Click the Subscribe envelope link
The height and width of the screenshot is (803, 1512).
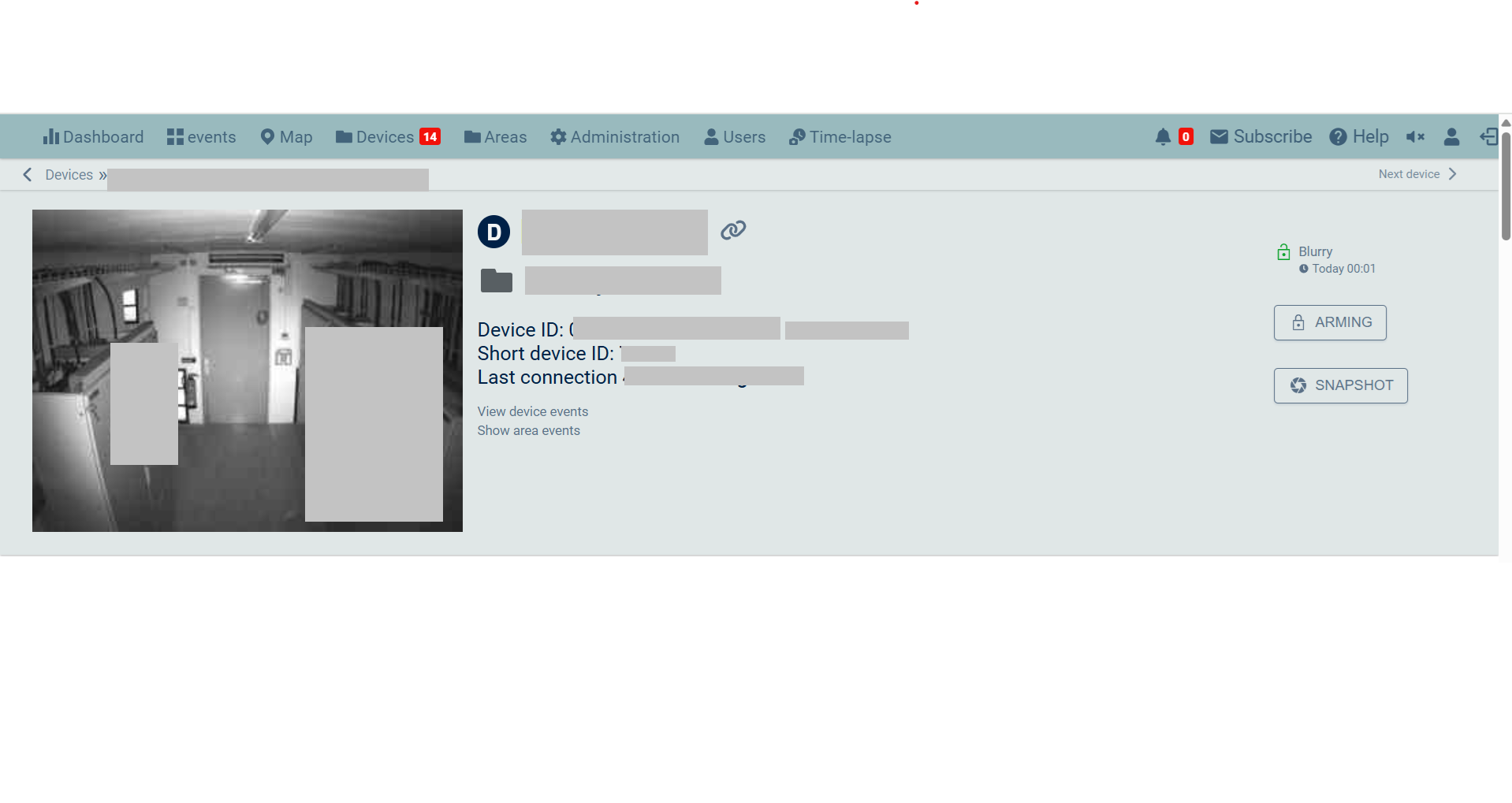(x=1261, y=137)
